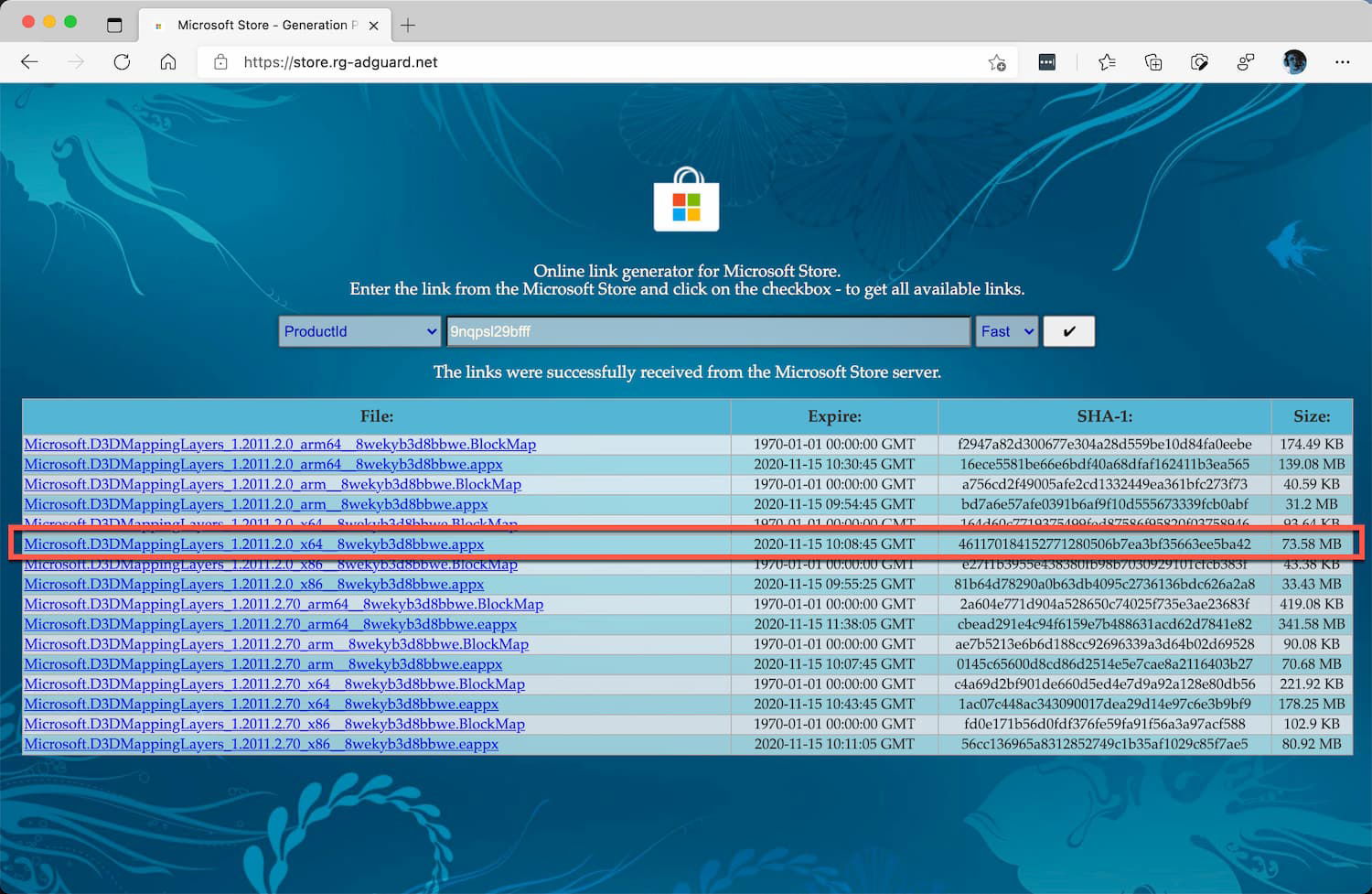Select the 419.08 KB size cell
This screenshot has width=1372, height=894.
[1312, 604]
